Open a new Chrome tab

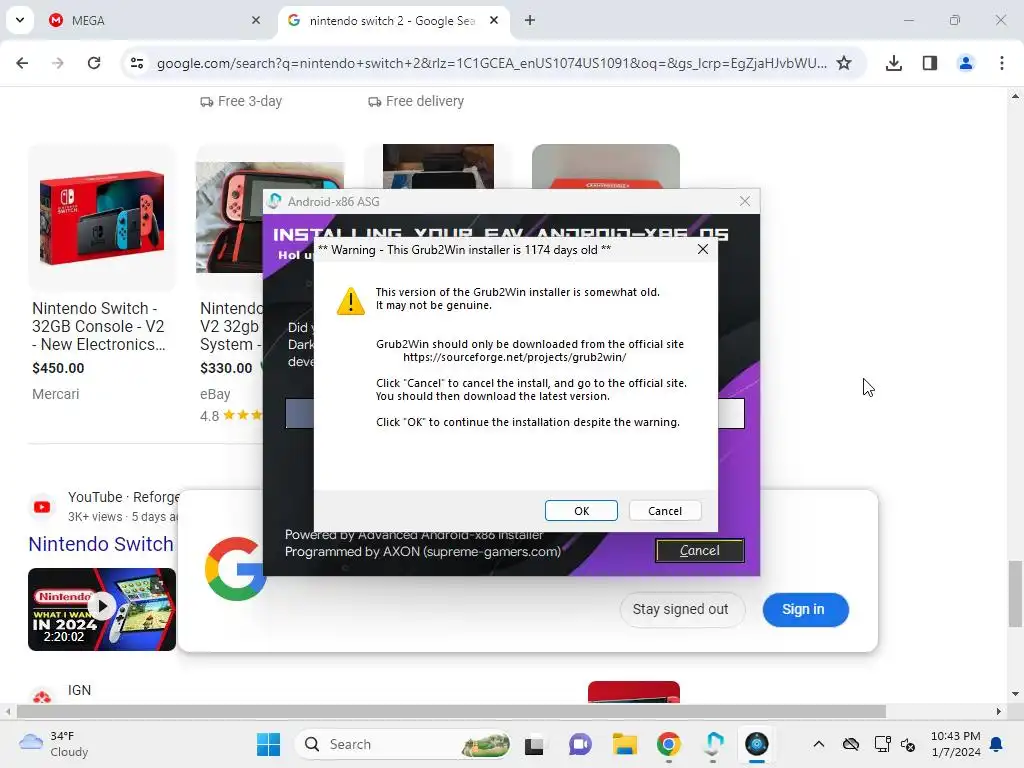(x=530, y=20)
